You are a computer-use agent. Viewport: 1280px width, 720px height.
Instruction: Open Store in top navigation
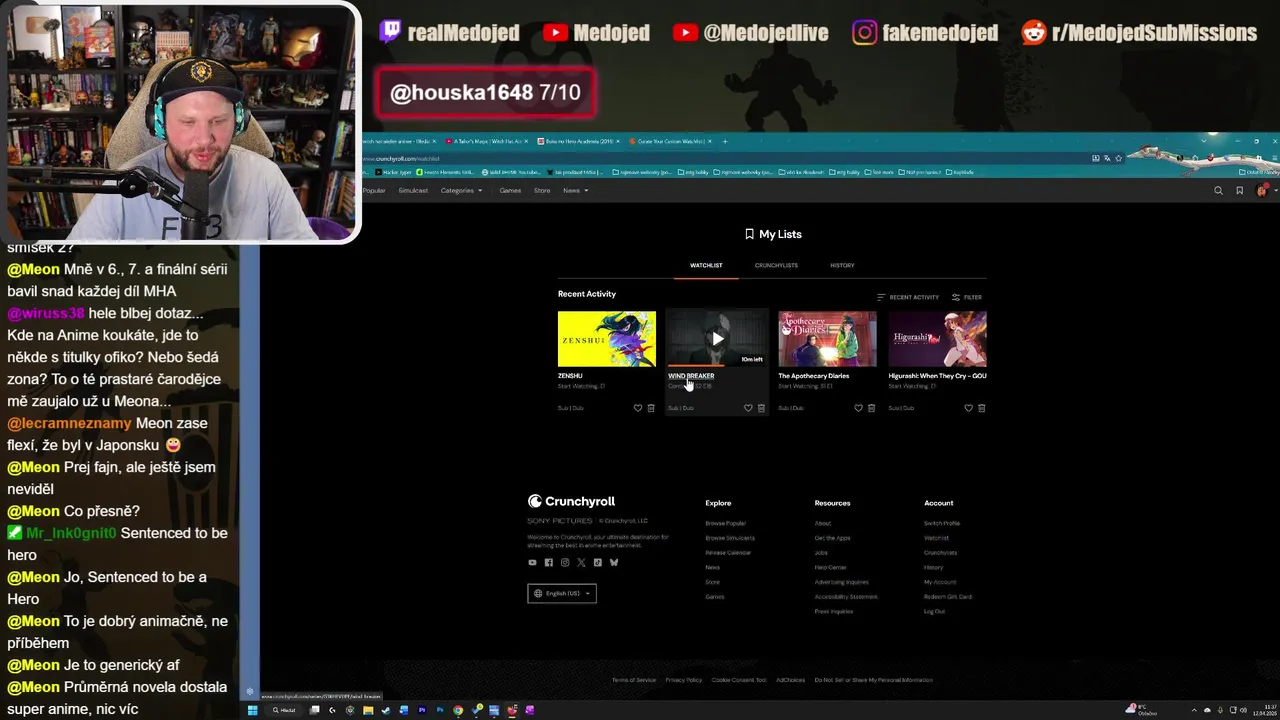point(542,190)
